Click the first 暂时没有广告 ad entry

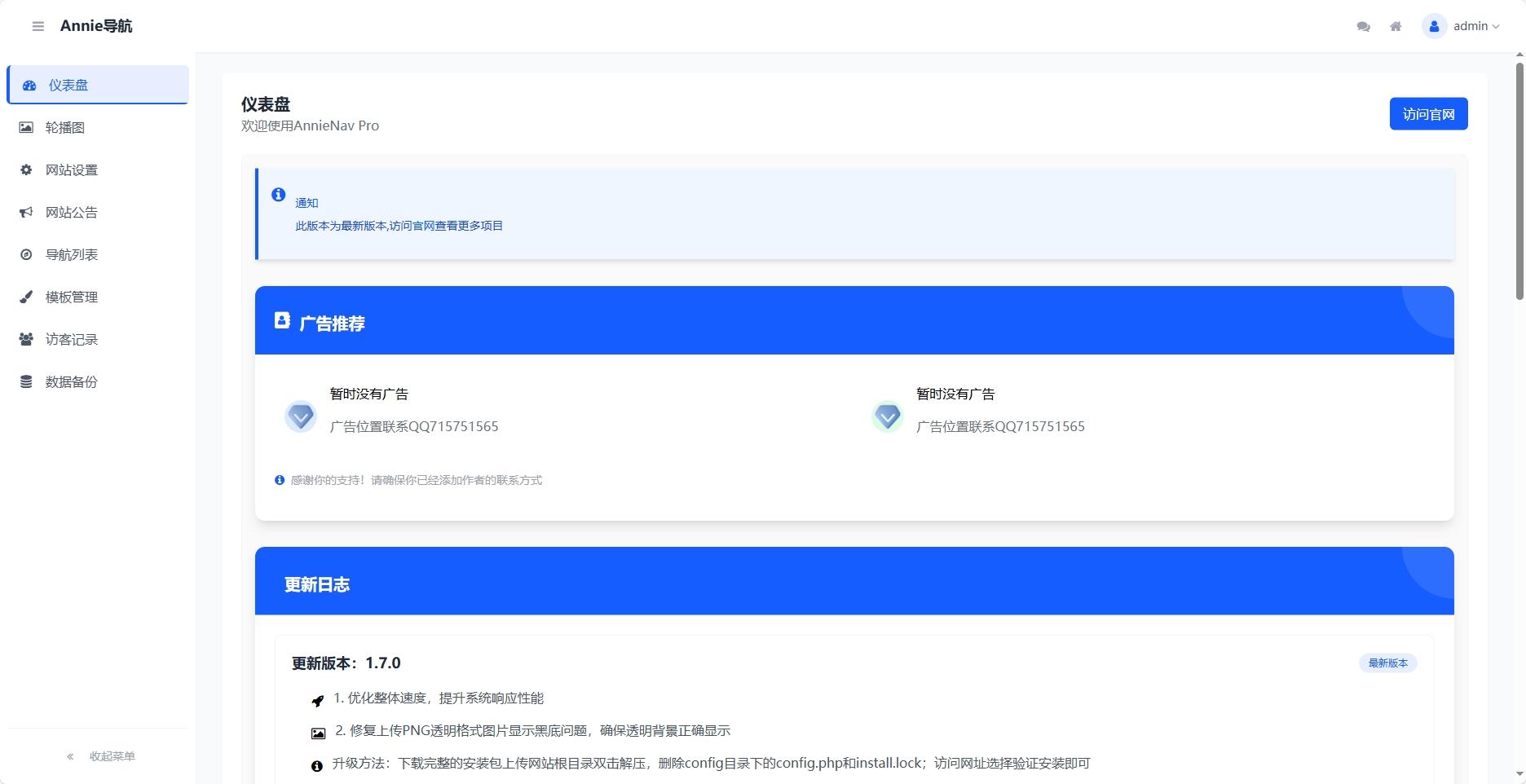click(x=368, y=394)
